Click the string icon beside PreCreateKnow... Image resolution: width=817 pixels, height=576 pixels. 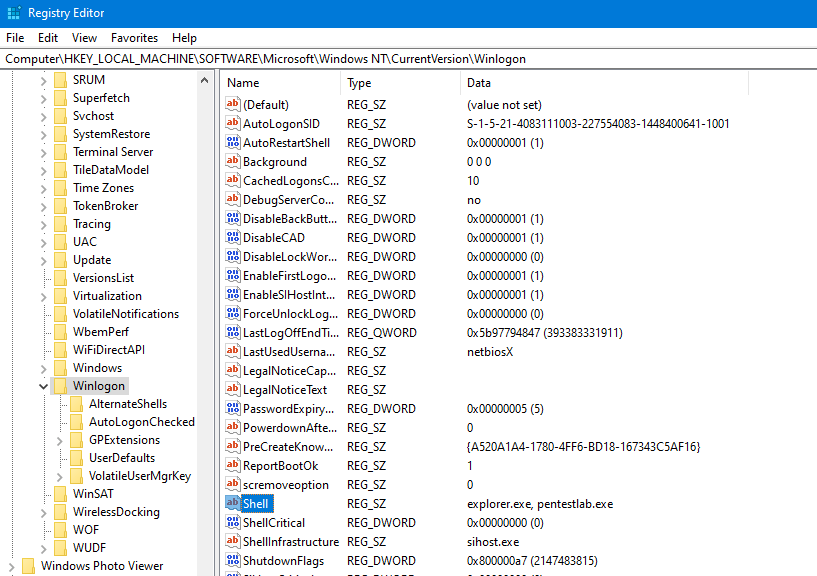pos(232,446)
